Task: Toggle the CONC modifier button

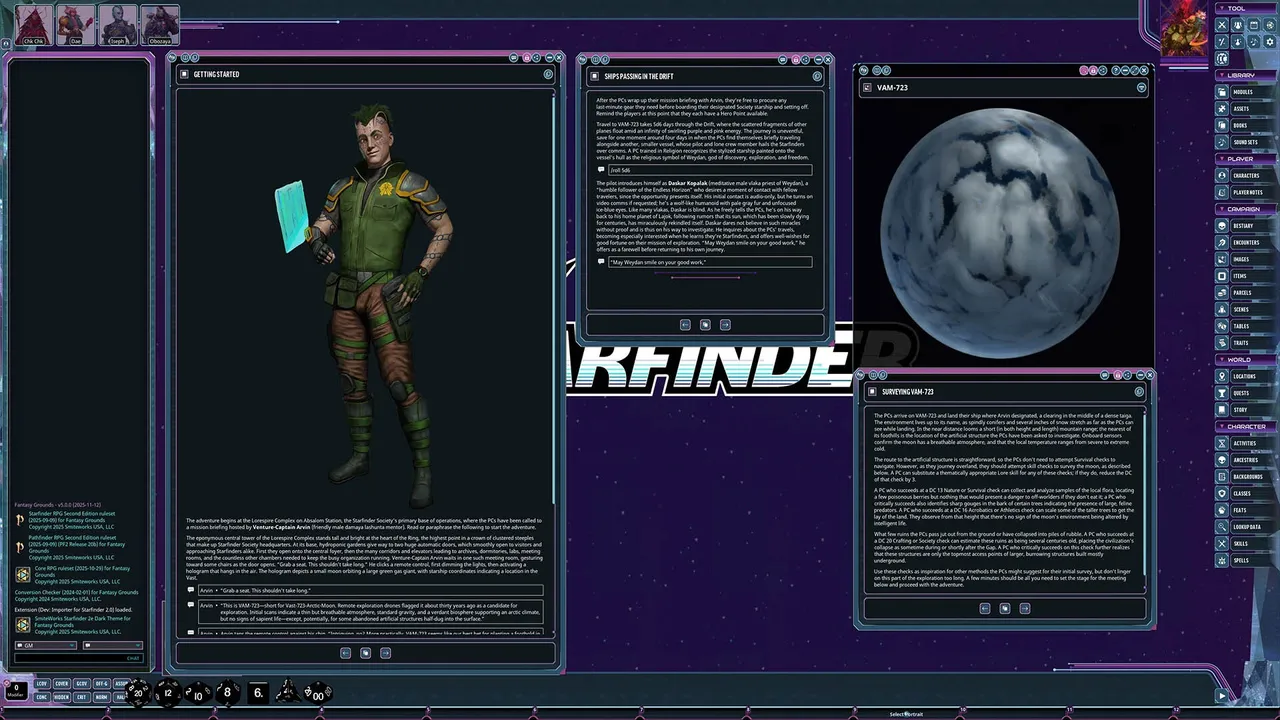Action: [42, 696]
